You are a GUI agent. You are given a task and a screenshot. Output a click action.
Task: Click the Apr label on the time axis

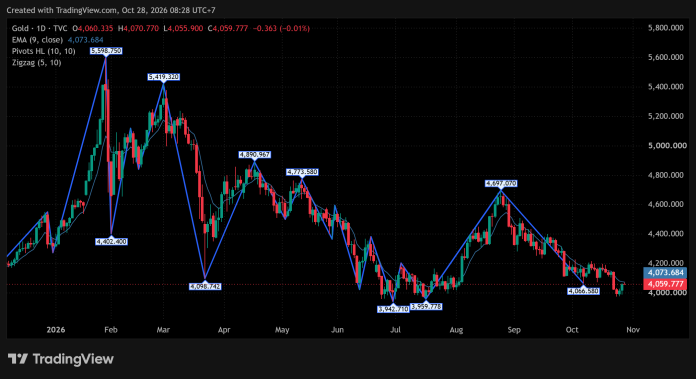point(224,330)
